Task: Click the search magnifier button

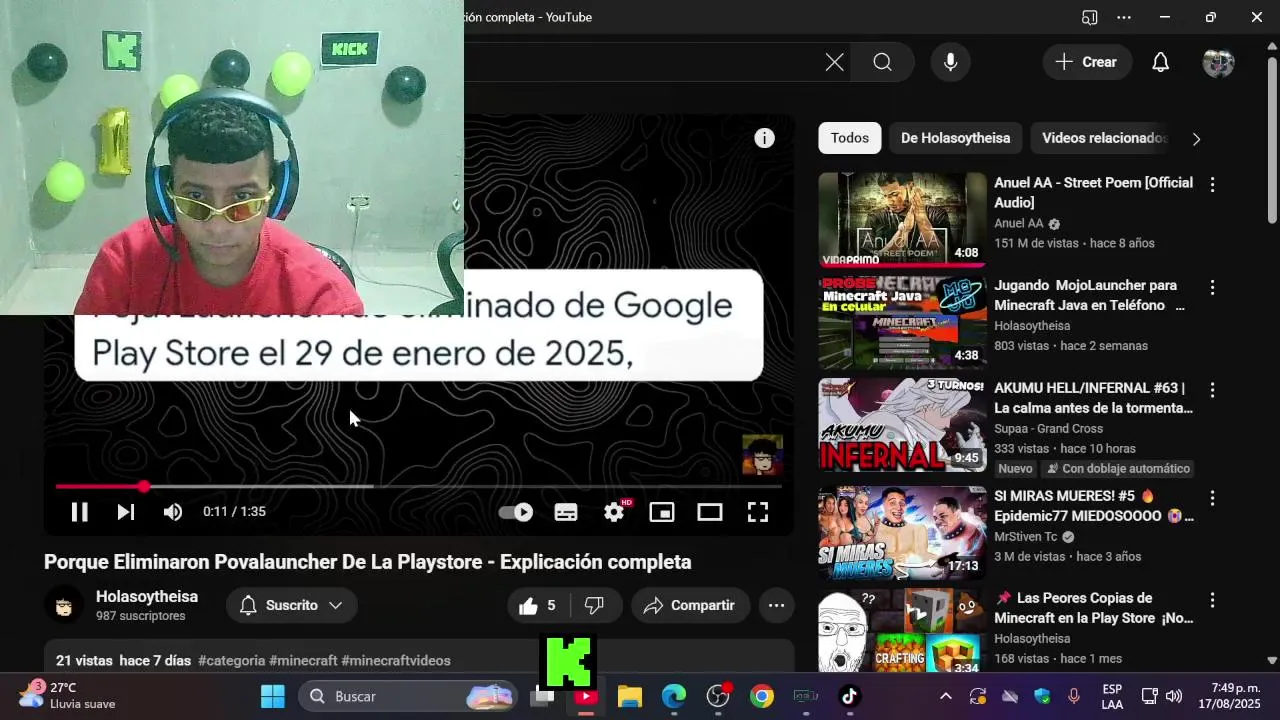Action: (x=882, y=62)
